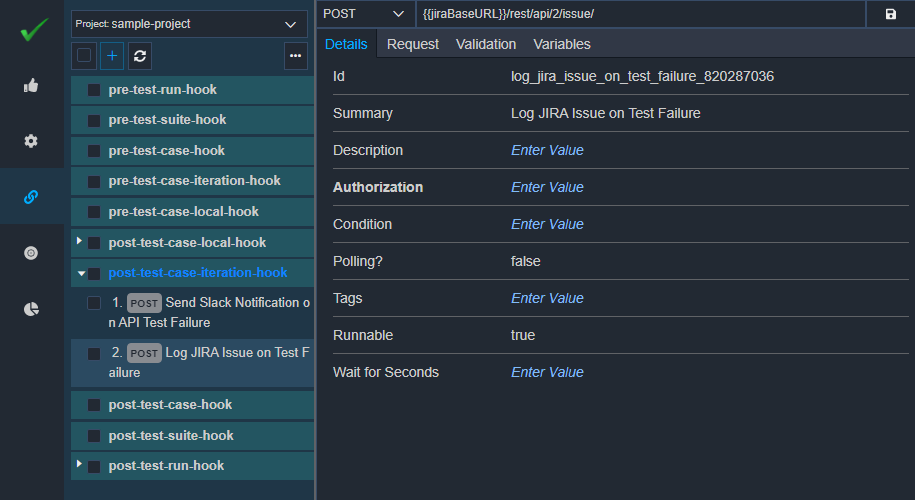Toggle the select-all checkbox above the hooks list
The height and width of the screenshot is (500, 915).
pos(84,55)
